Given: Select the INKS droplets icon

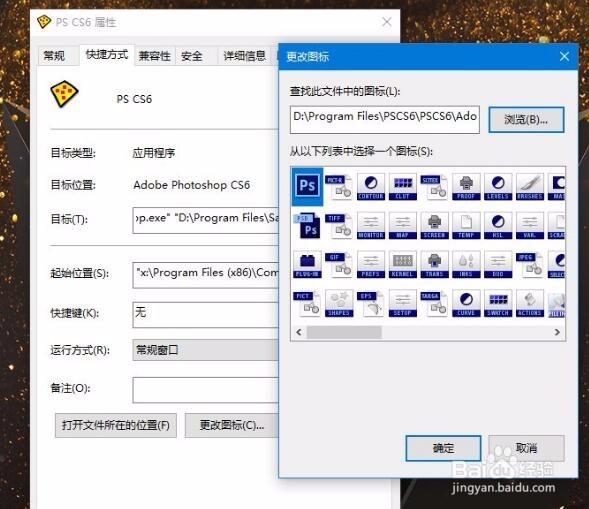Looking at the screenshot, I should (x=466, y=264).
